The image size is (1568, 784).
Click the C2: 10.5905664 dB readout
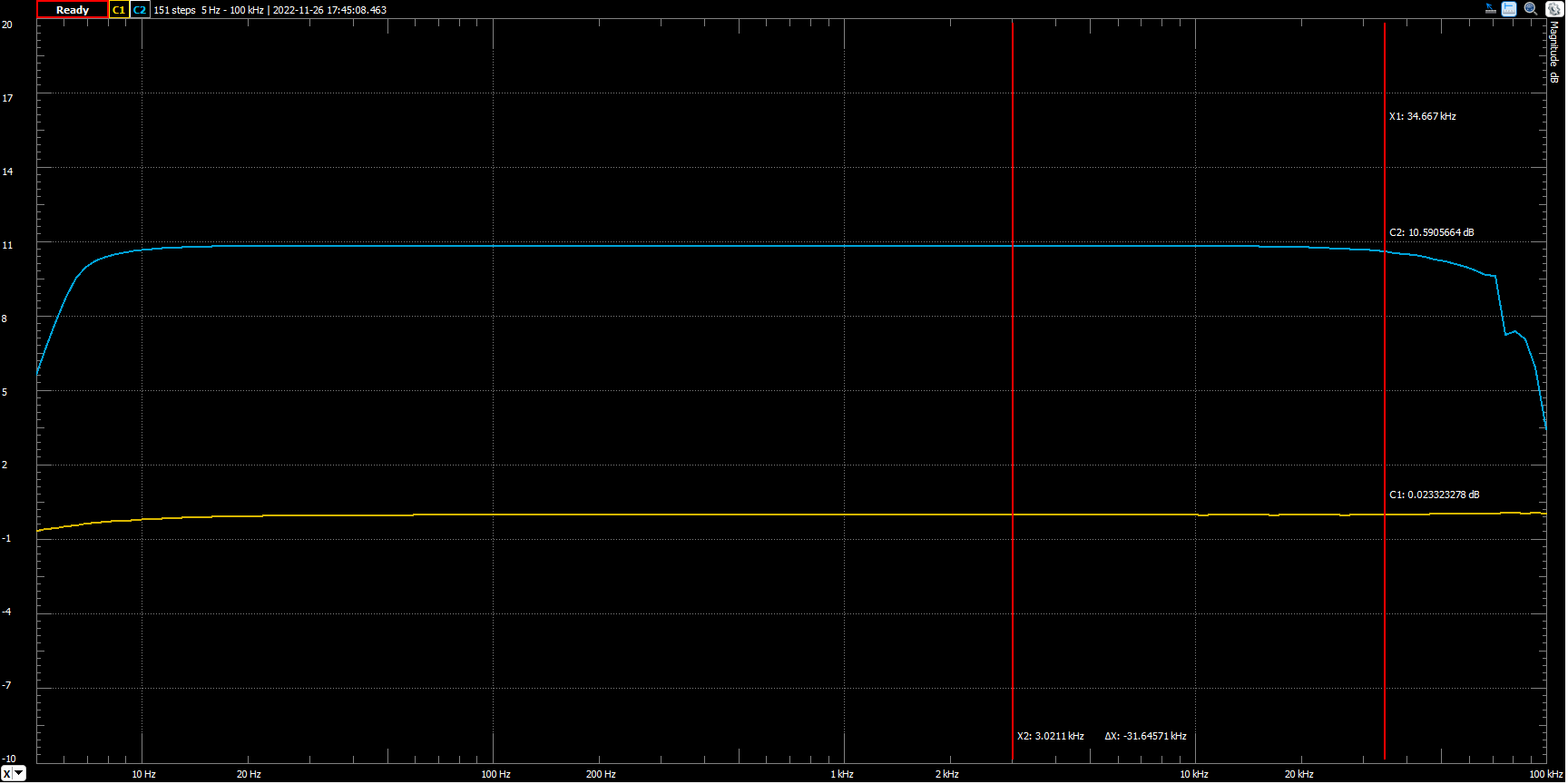(x=1431, y=232)
